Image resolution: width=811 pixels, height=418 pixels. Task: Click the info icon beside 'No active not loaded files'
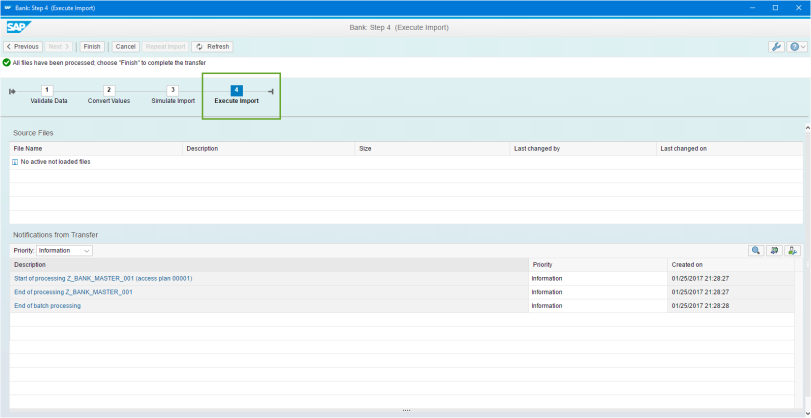pyautogui.click(x=15, y=162)
